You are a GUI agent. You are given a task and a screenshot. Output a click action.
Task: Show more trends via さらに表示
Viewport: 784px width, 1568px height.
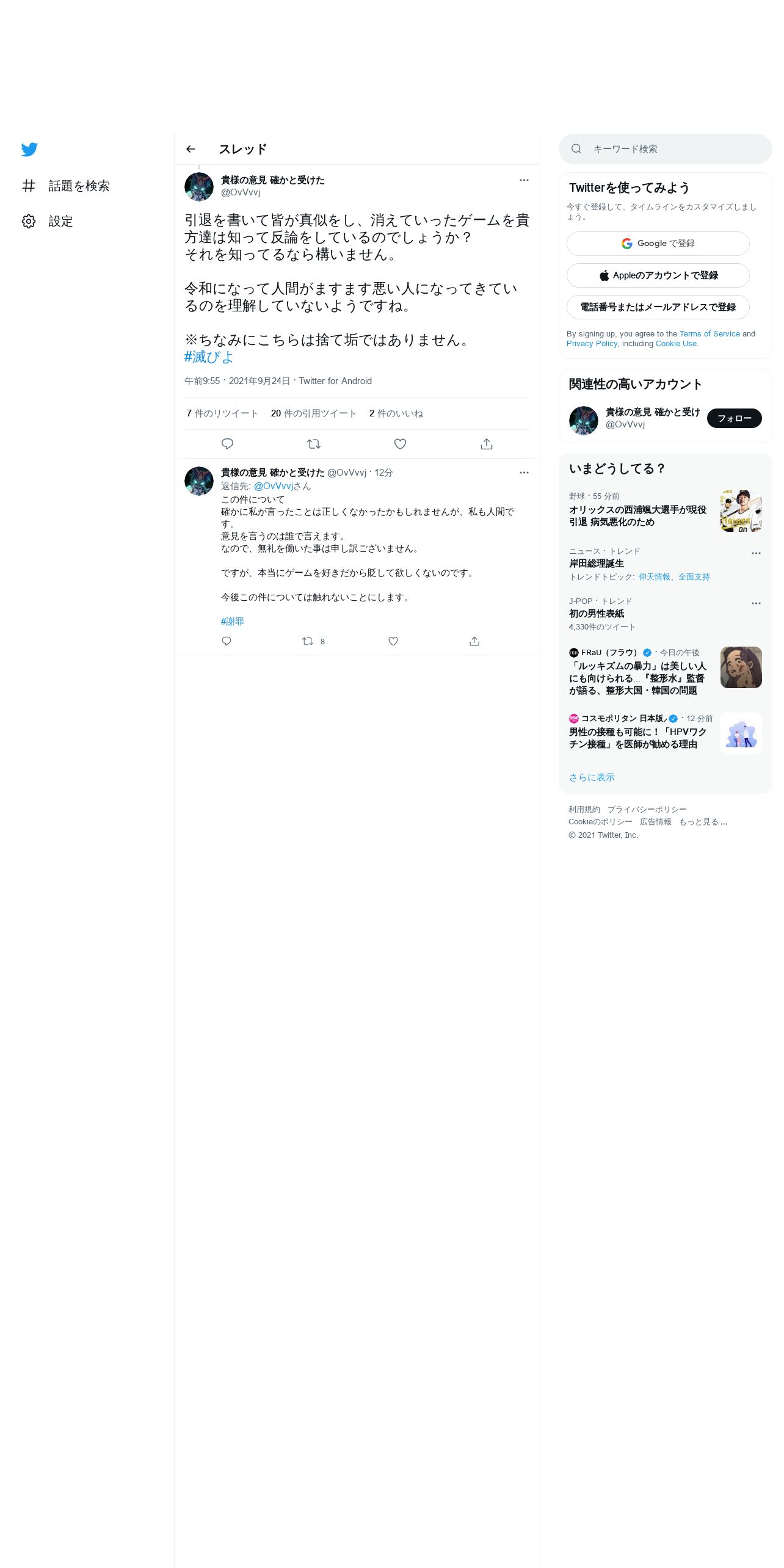tap(592, 777)
